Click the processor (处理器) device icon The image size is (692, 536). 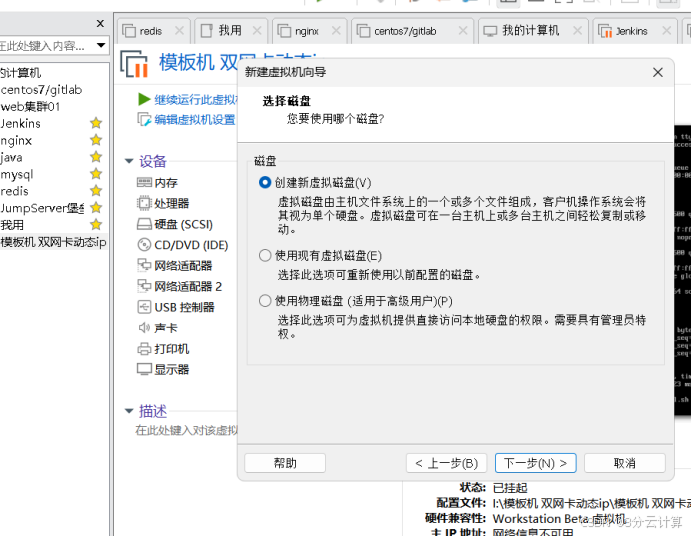[144, 203]
